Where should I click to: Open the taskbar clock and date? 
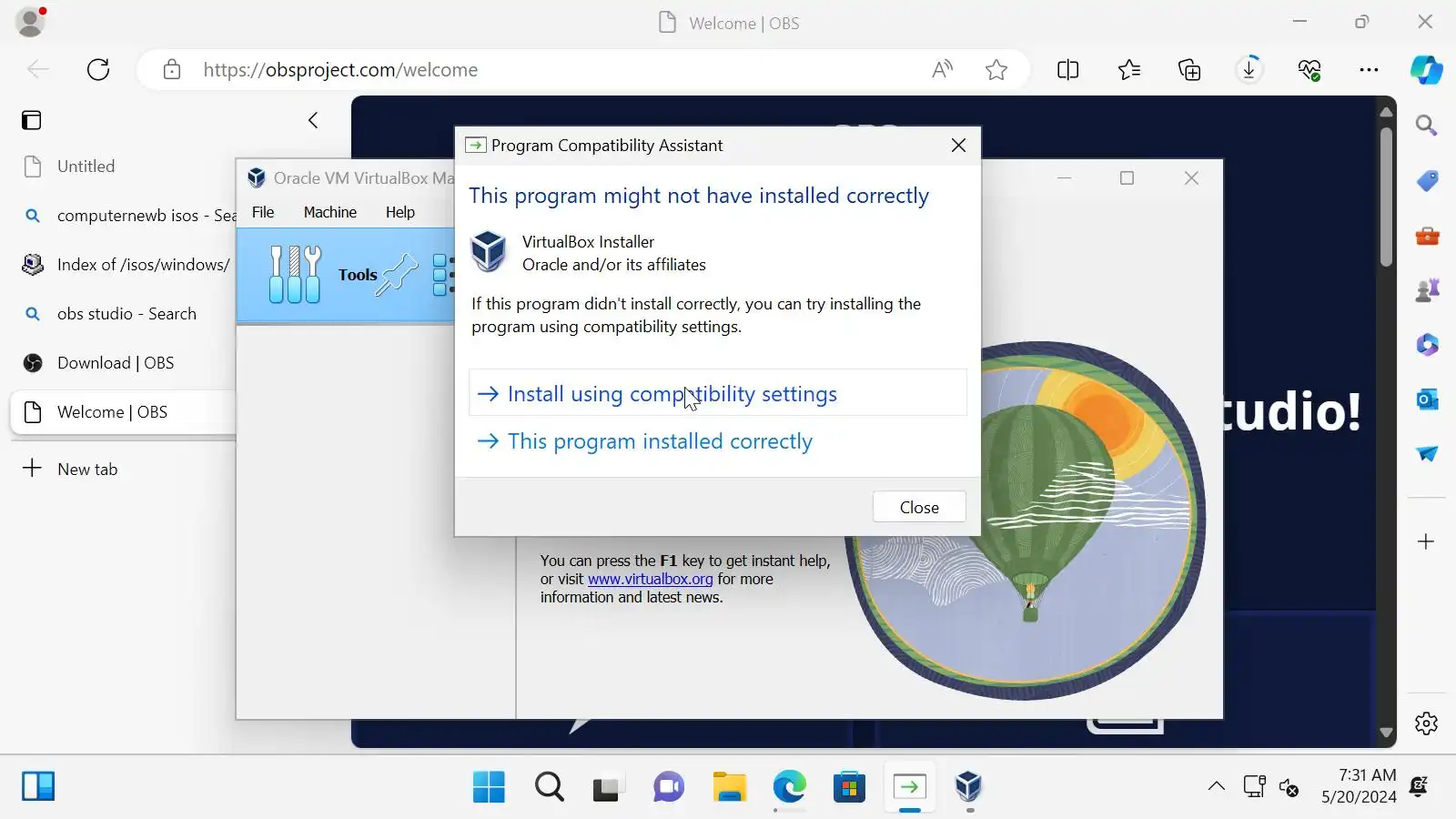pos(1359,786)
